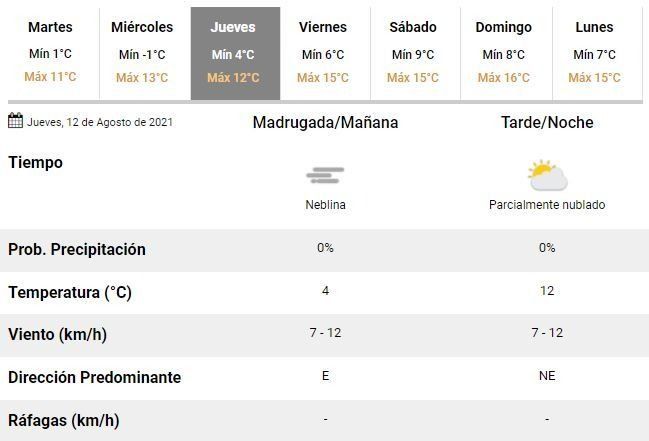This screenshot has height=441, width=649.
Task: Click the Madrugada/Mañana column header
Action: pos(325,123)
